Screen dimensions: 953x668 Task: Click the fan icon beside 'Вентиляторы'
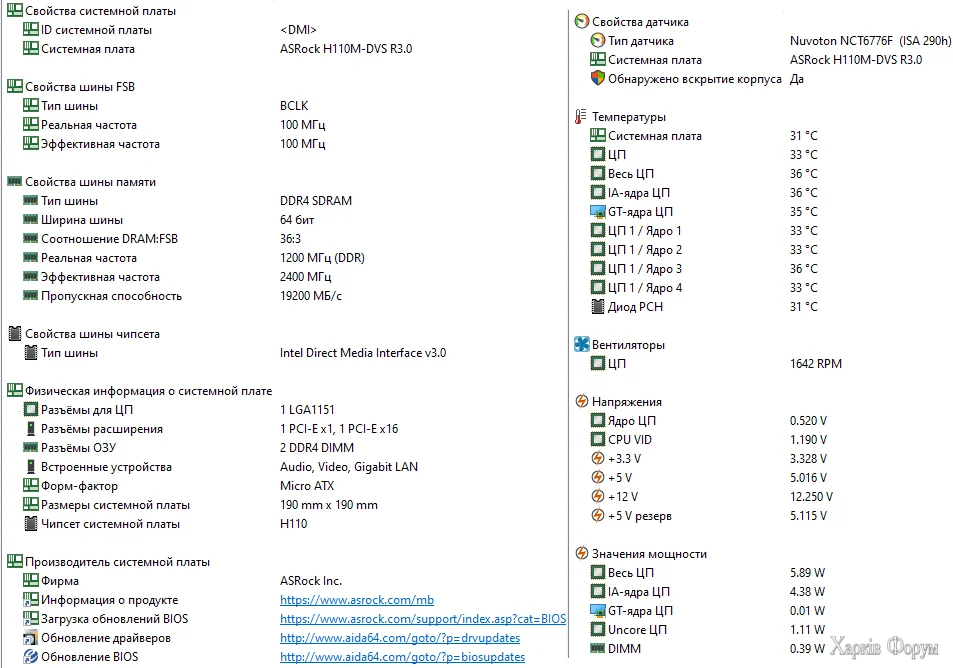pyautogui.click(x=582, y=344)
